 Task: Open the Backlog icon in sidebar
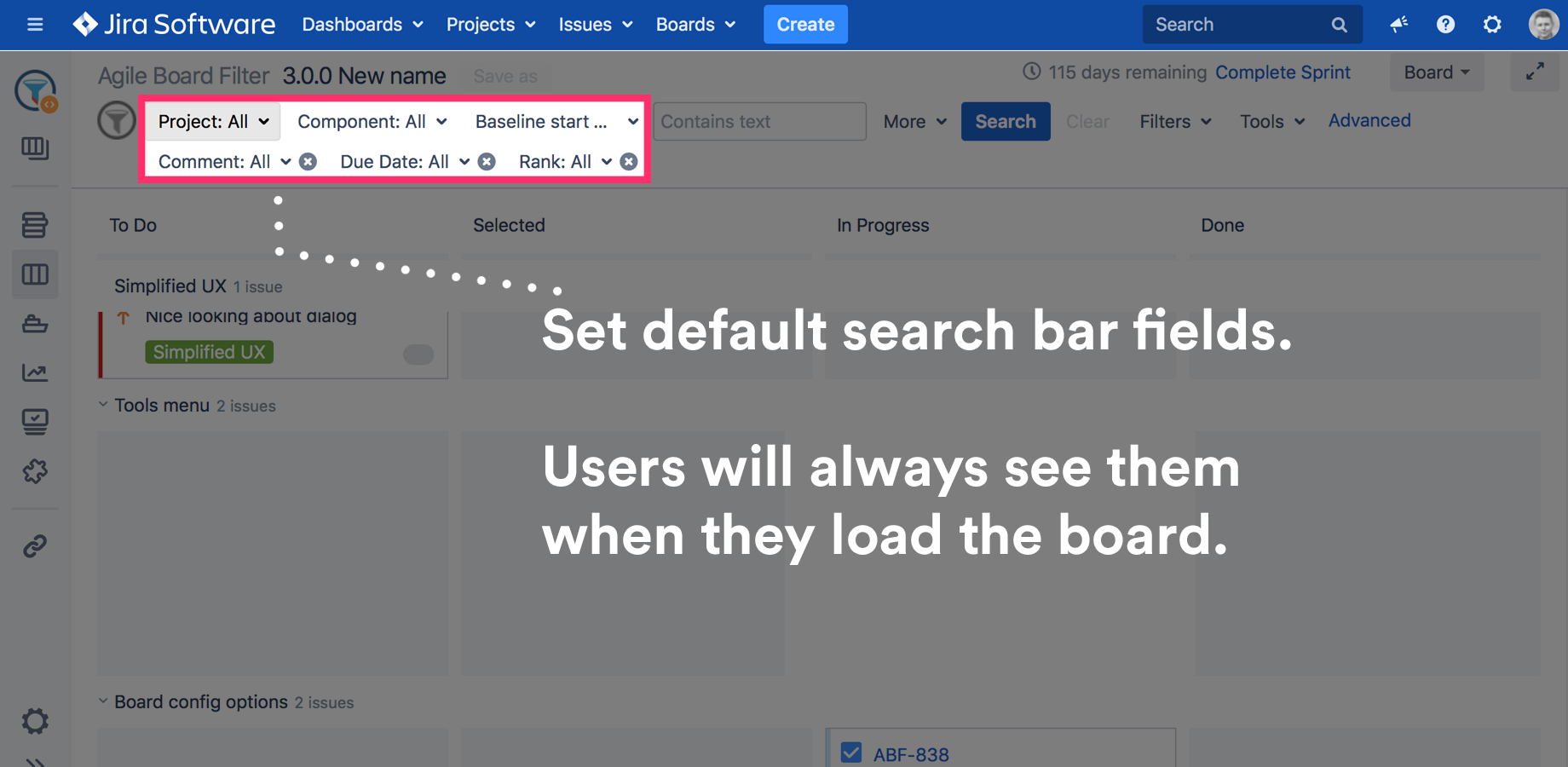pyautogui.click(x=35, y=224)
